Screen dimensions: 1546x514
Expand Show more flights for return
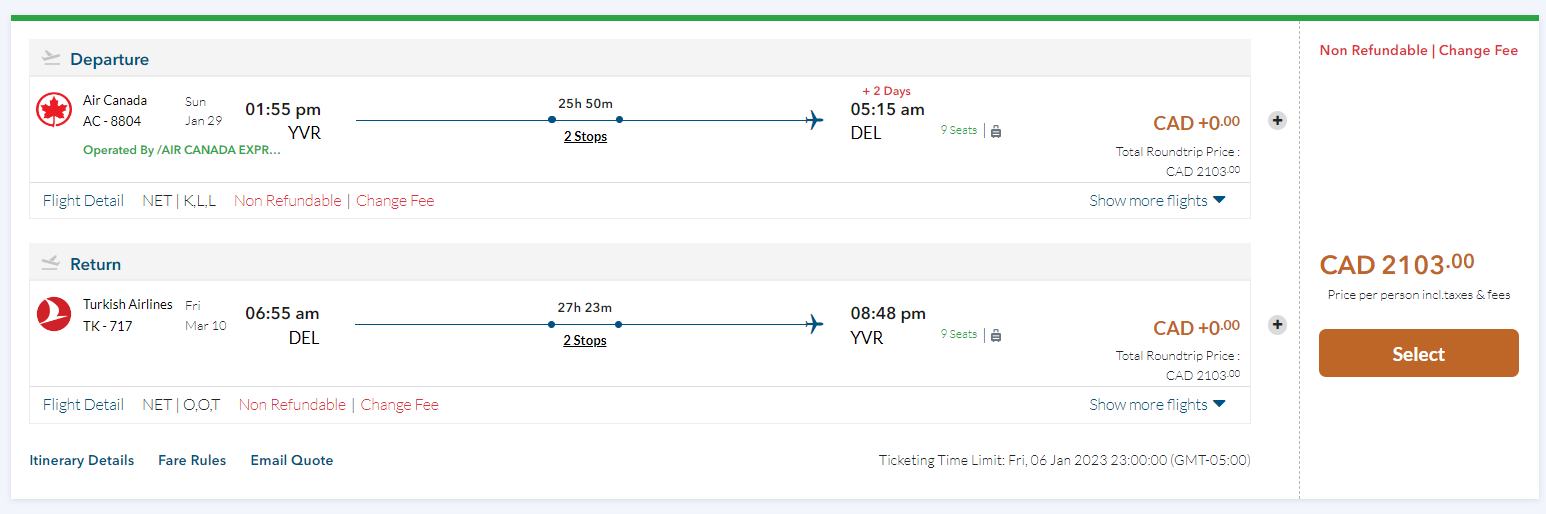pos(1157,404)
